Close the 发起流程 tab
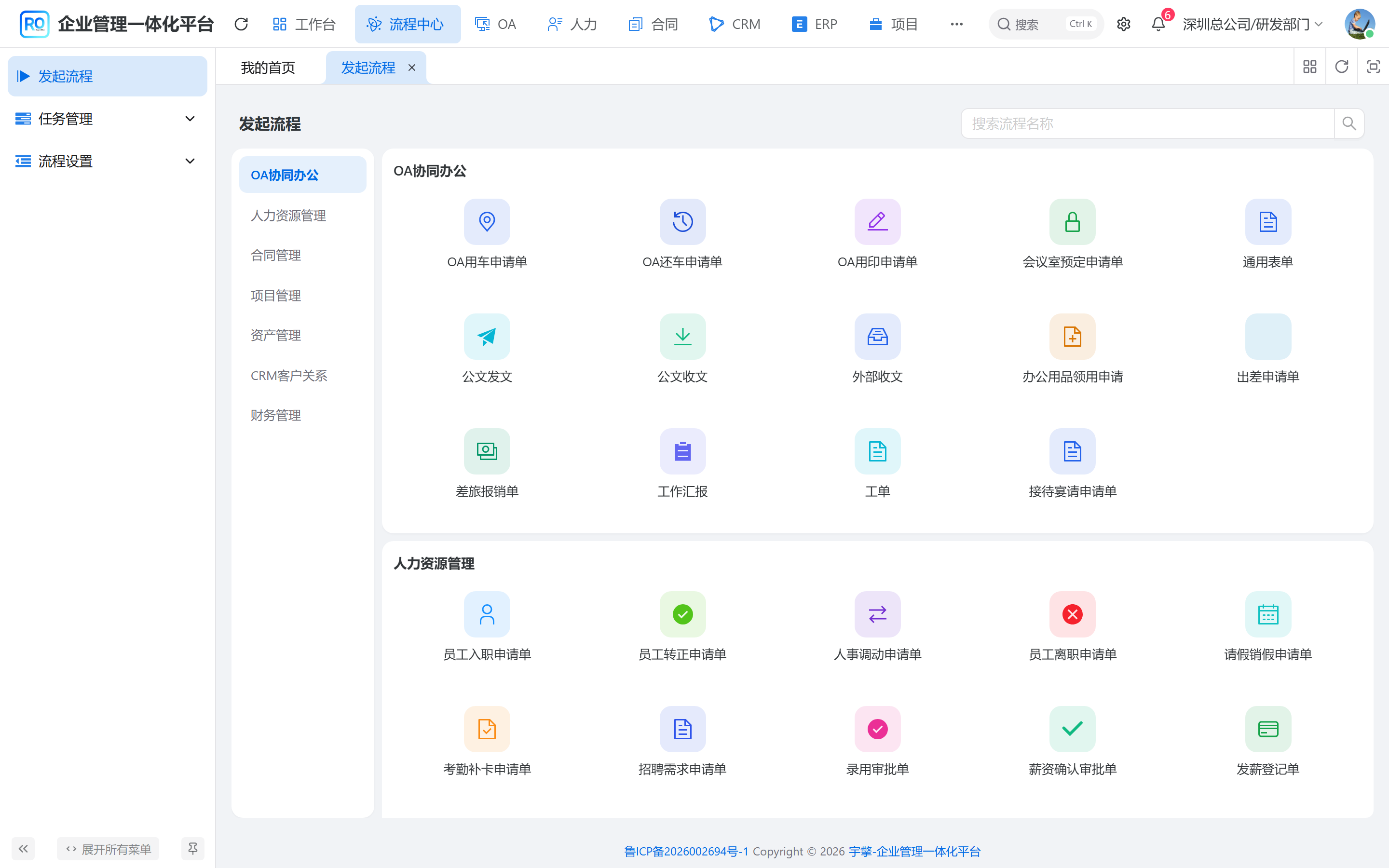 [411, 68]
